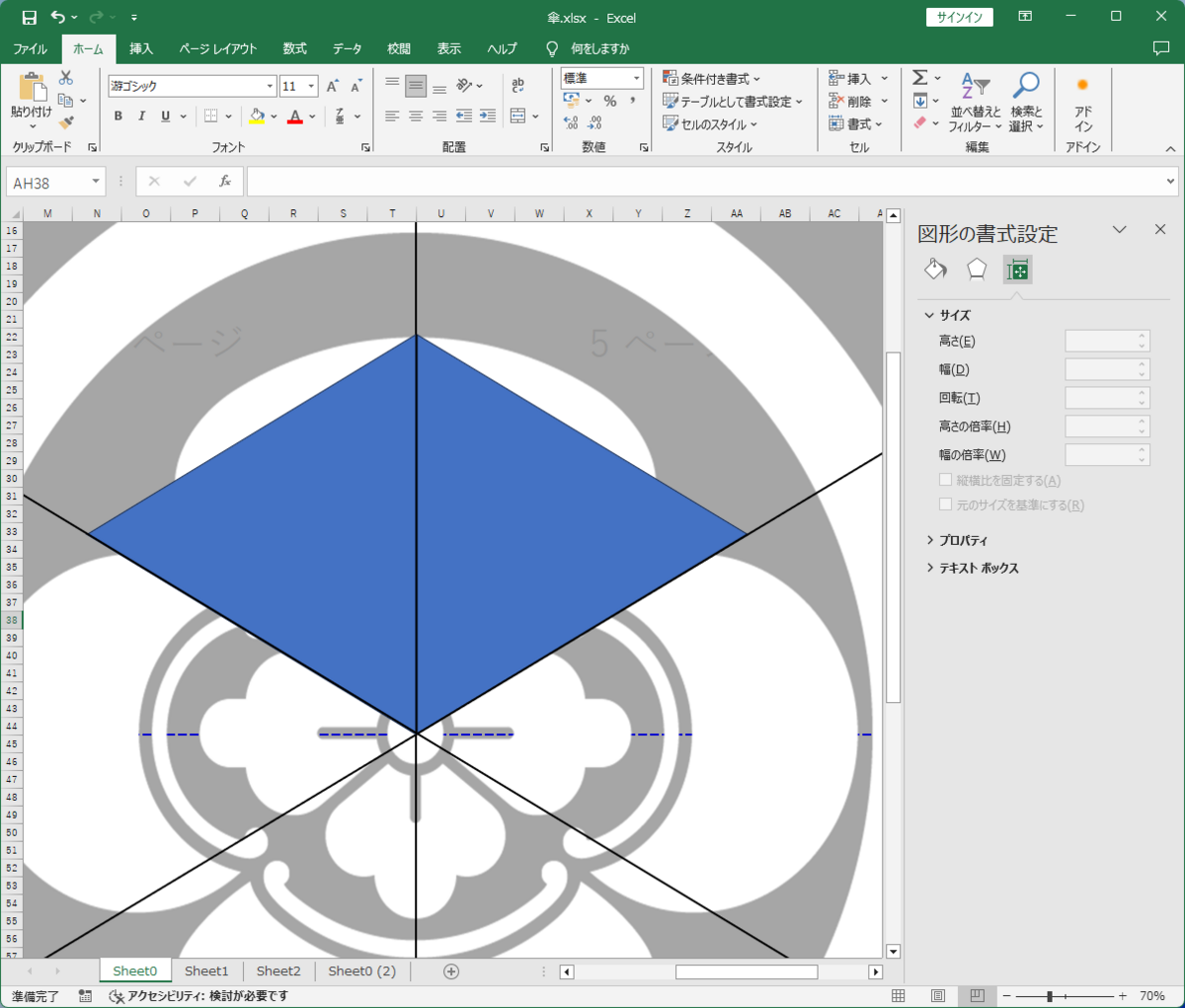This screenshot has width=1185, height=1008.
Task: Collapse the Size (サイズ) section
Action: (948, 315)
